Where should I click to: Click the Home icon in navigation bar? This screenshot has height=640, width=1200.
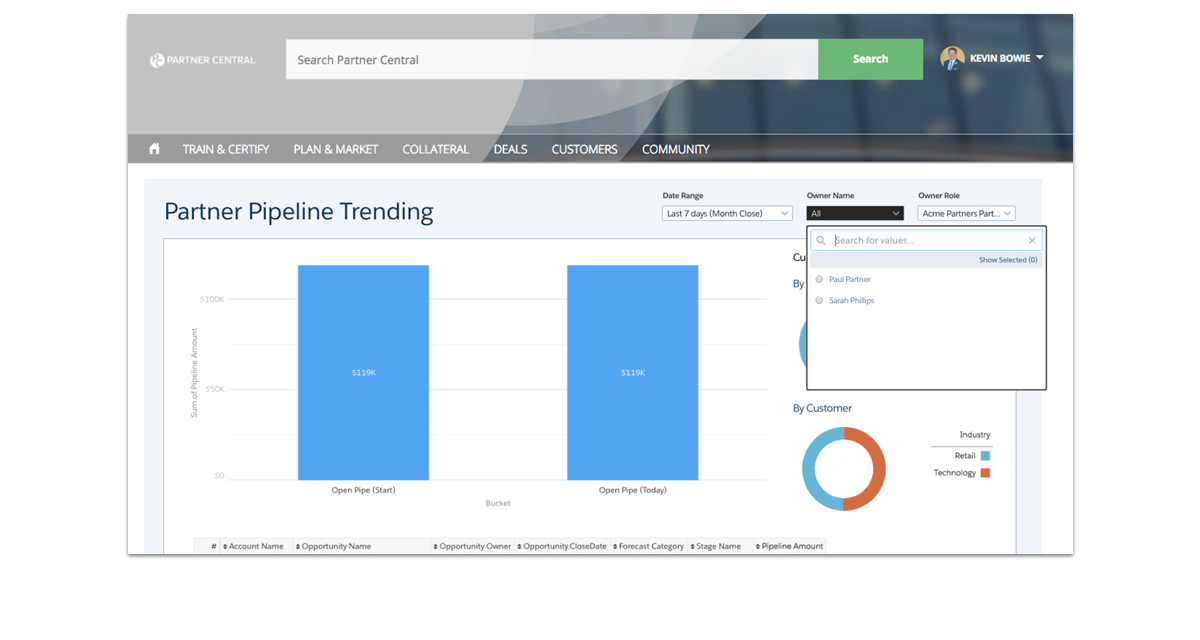point(154,149)
